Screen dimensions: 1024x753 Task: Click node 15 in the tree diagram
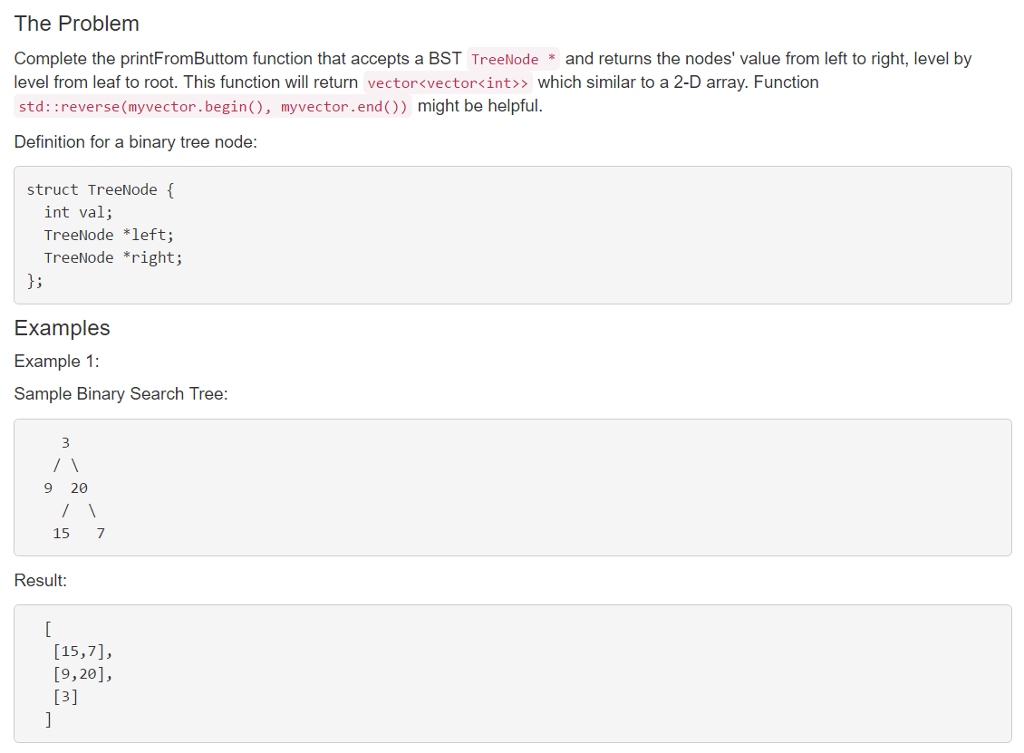point(61,534)
